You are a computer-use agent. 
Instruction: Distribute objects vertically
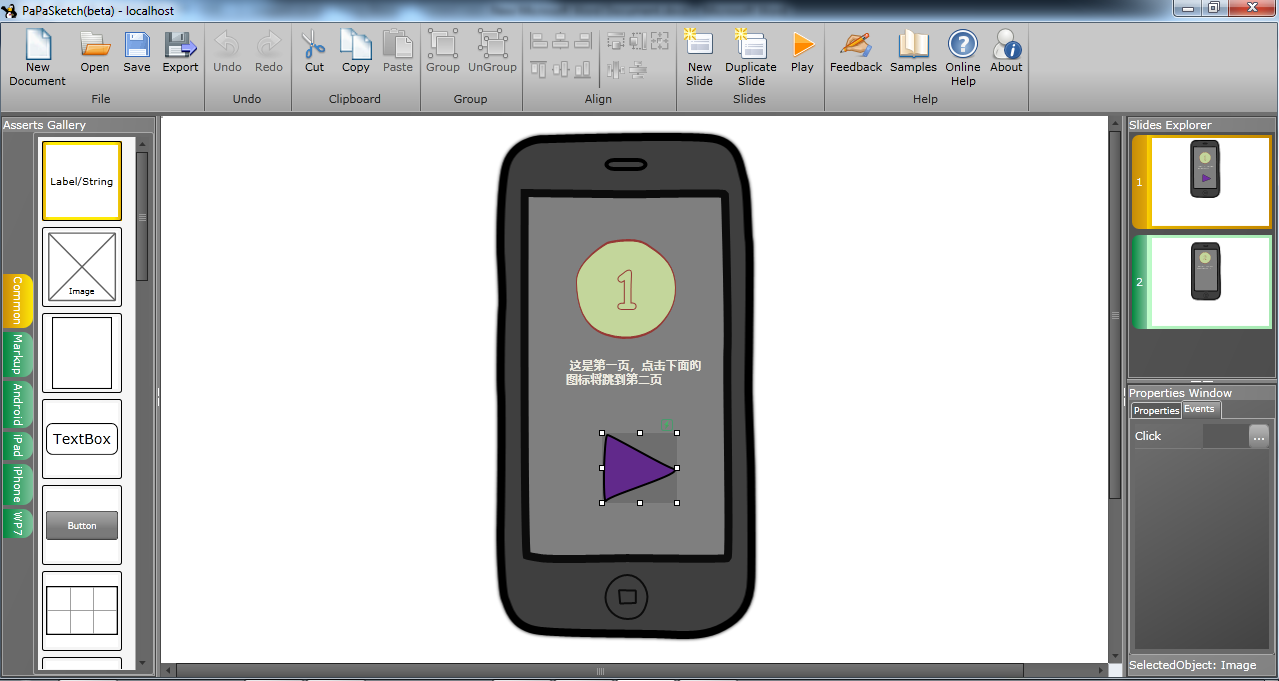coord(638,69)
